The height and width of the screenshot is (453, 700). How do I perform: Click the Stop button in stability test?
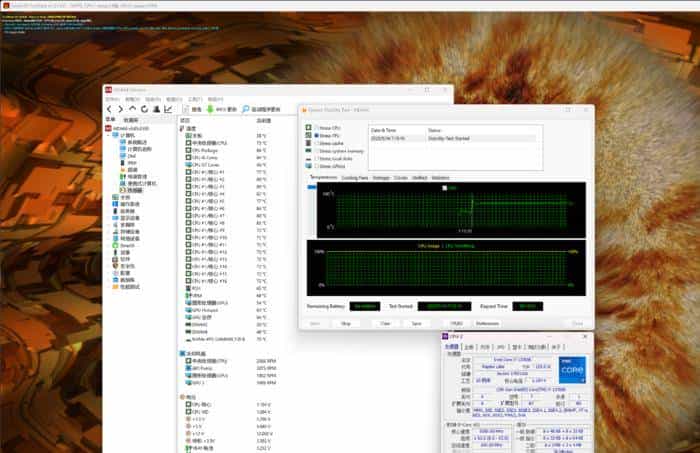345,323
